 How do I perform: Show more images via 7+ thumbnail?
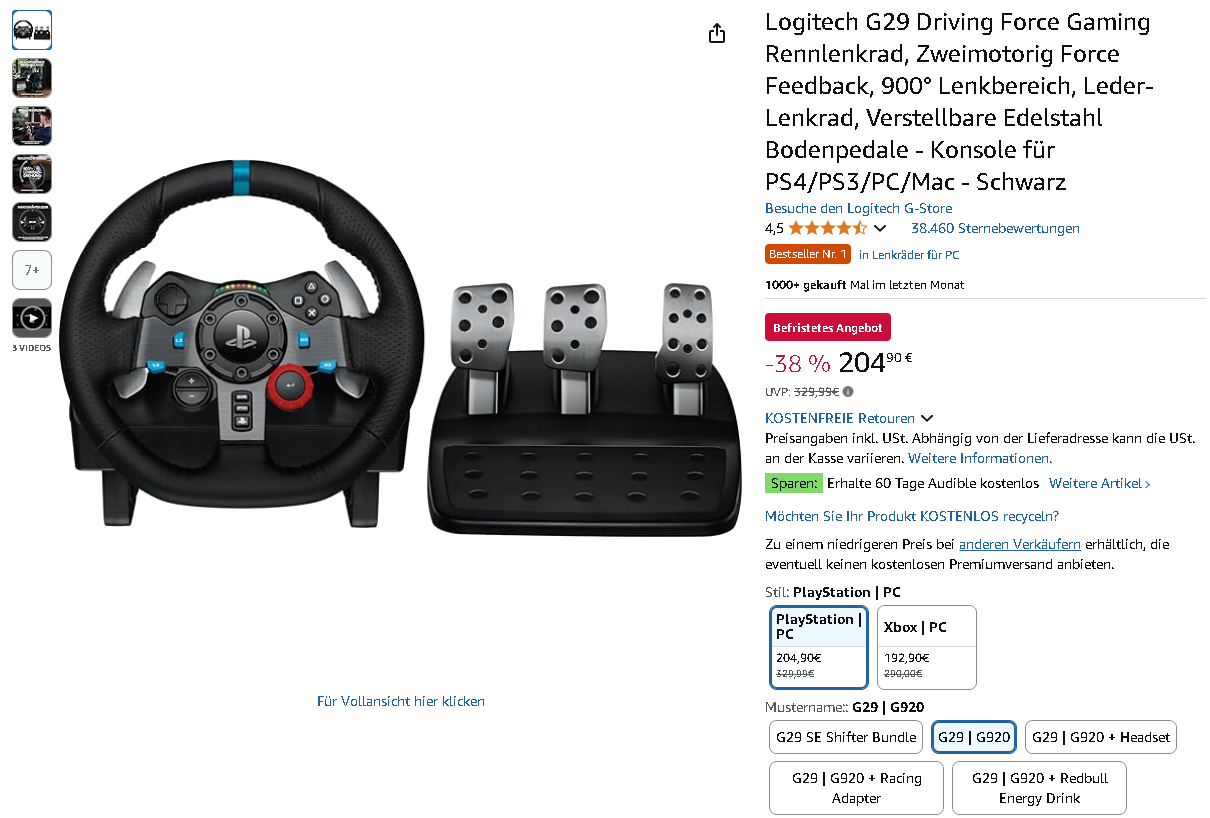coord(32,270)
